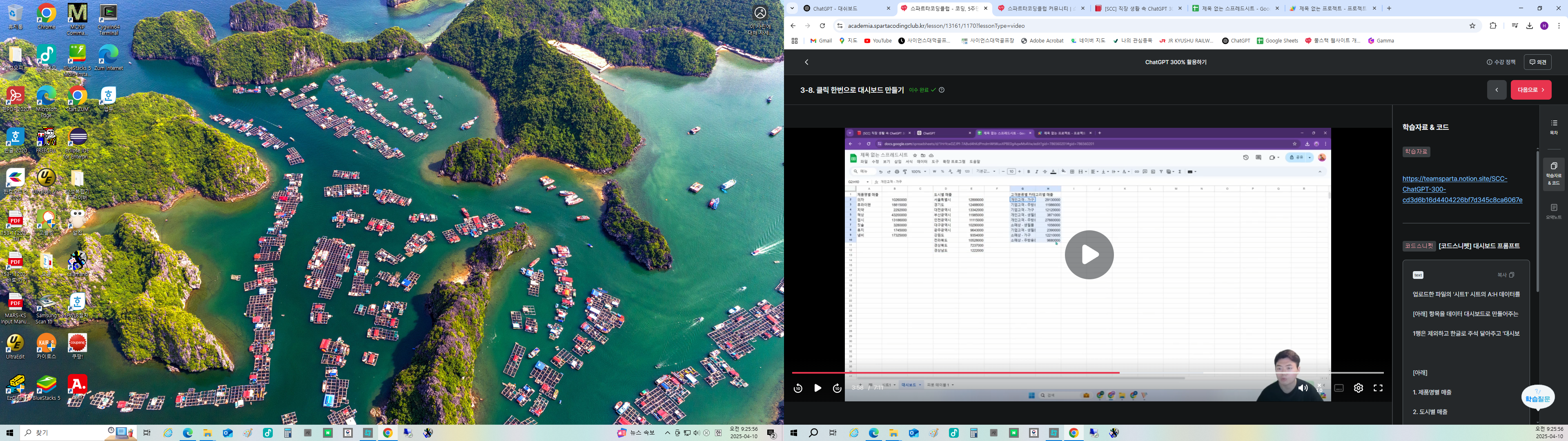Select the 쿠팡 Coupang desktop icon
The width and height of the screenshot is (1568, 441).
pyautogui.click(x=77, y=347)
